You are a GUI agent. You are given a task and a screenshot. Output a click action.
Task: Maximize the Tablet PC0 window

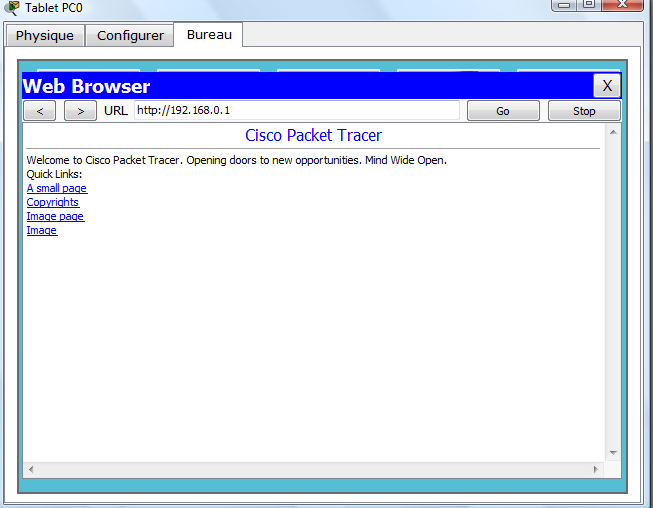589,5
